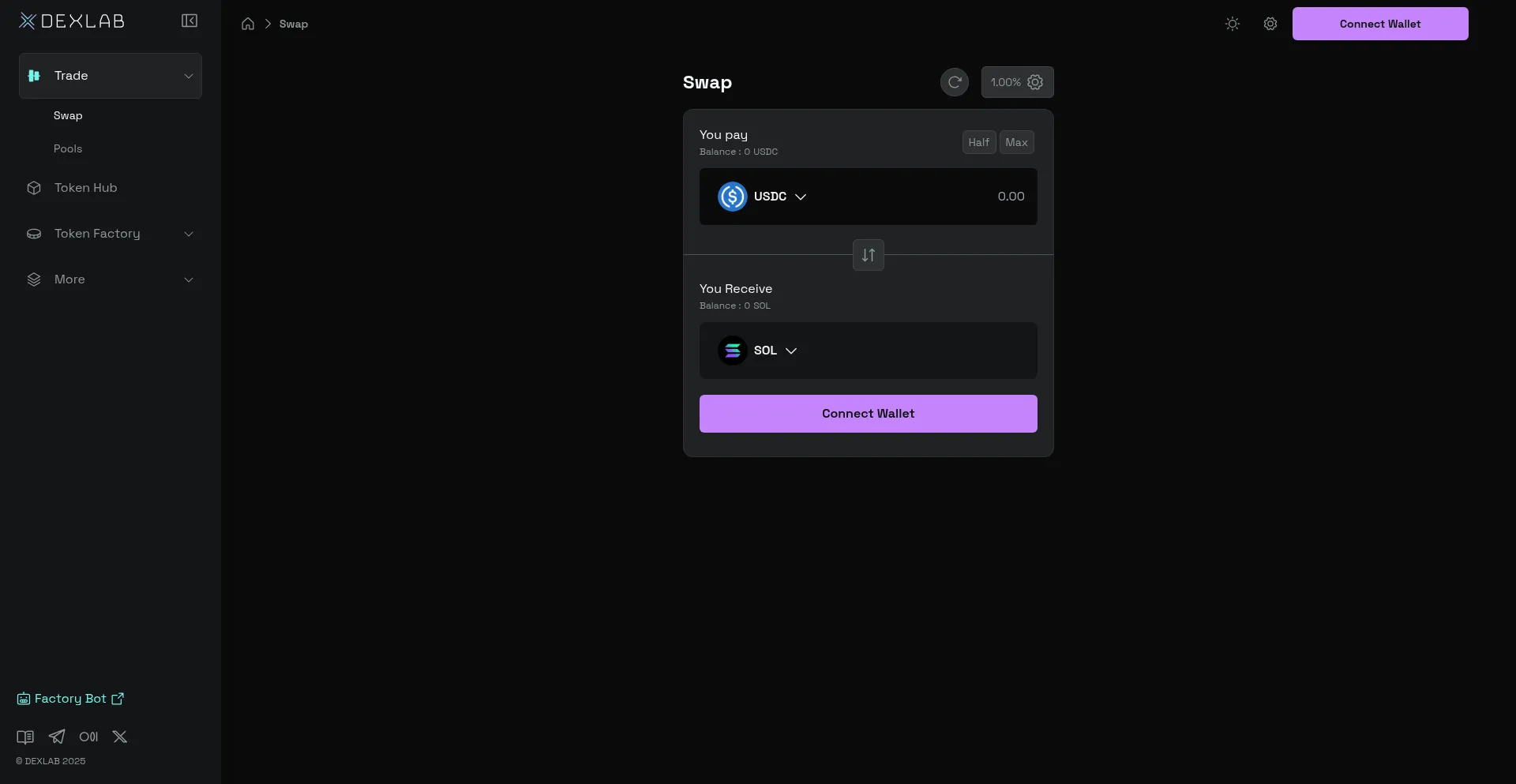Open the top bar settings gear
The height and width of the screenshot is (784, 1516).
1270,24
